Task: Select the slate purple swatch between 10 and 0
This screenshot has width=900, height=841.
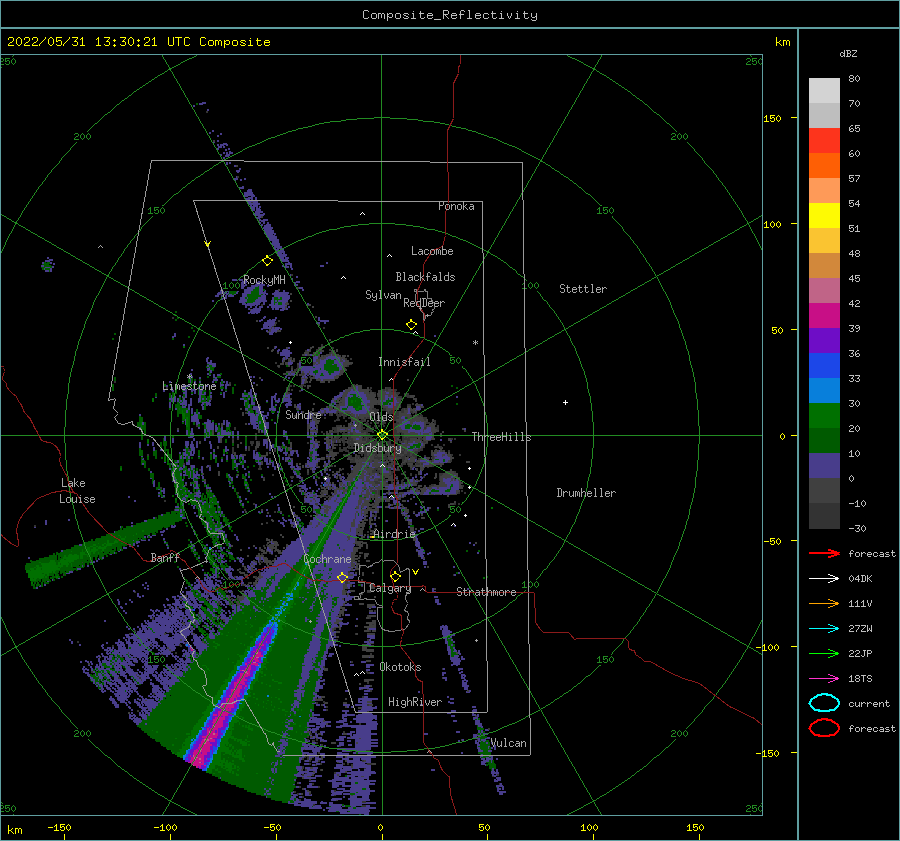Action: [x=824, y=466]
